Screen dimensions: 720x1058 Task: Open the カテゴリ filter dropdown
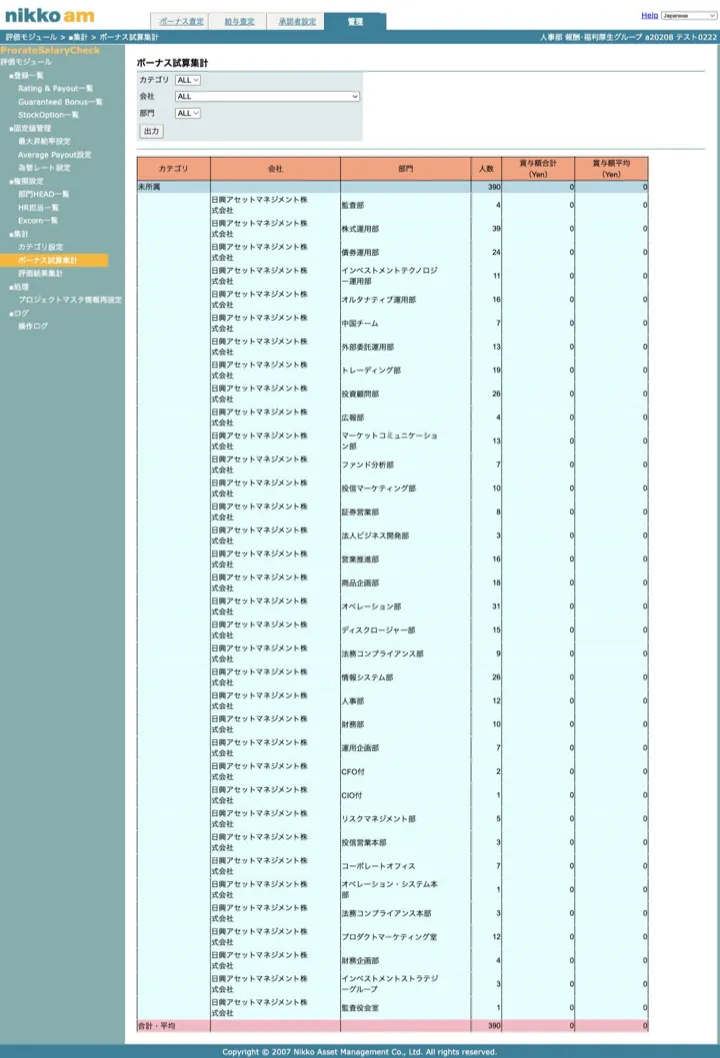point(188,80)
